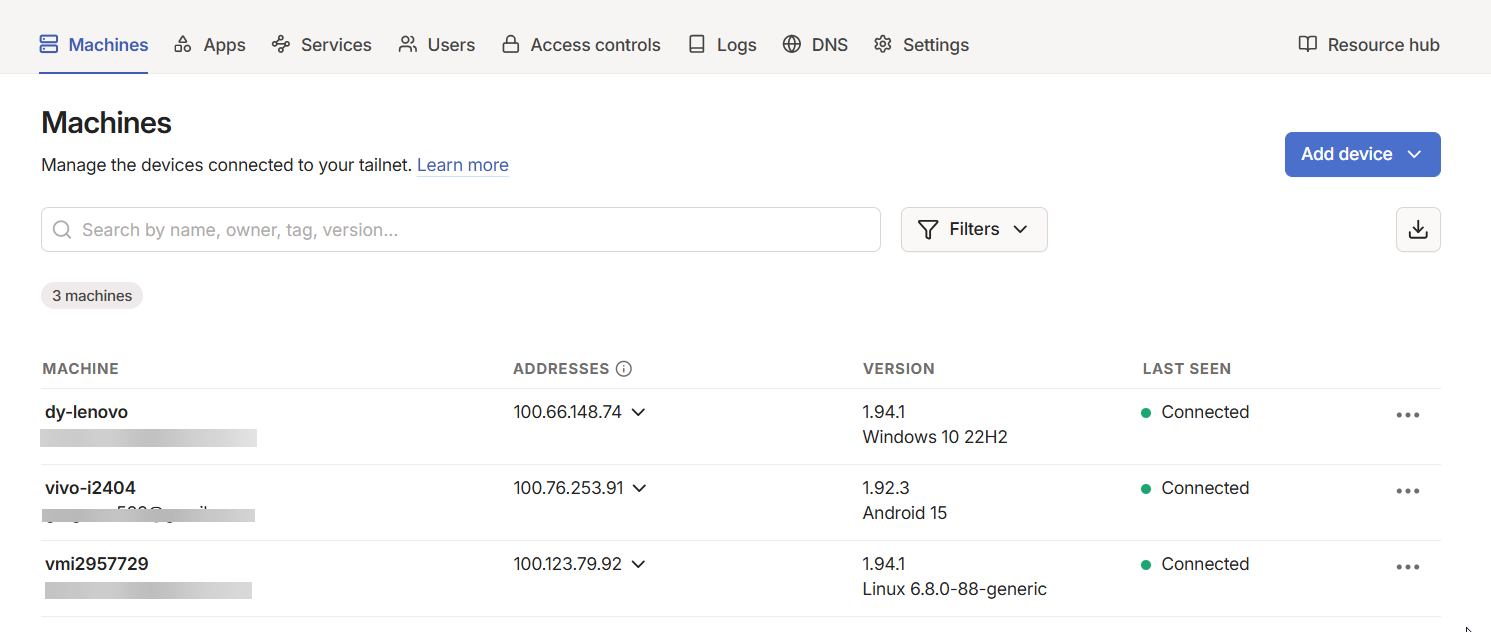Navigate to the Users tab

437,45
